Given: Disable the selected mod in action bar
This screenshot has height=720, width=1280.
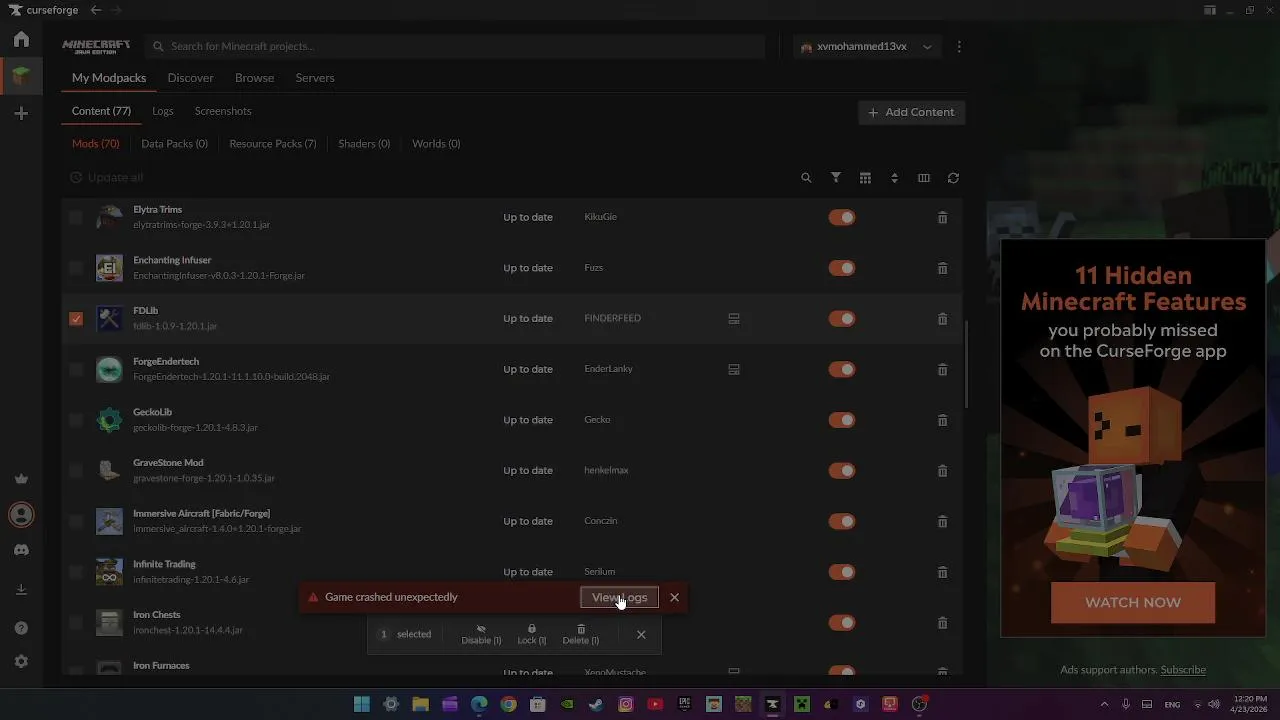Looking at the screenshot, I should coord(481,634).
